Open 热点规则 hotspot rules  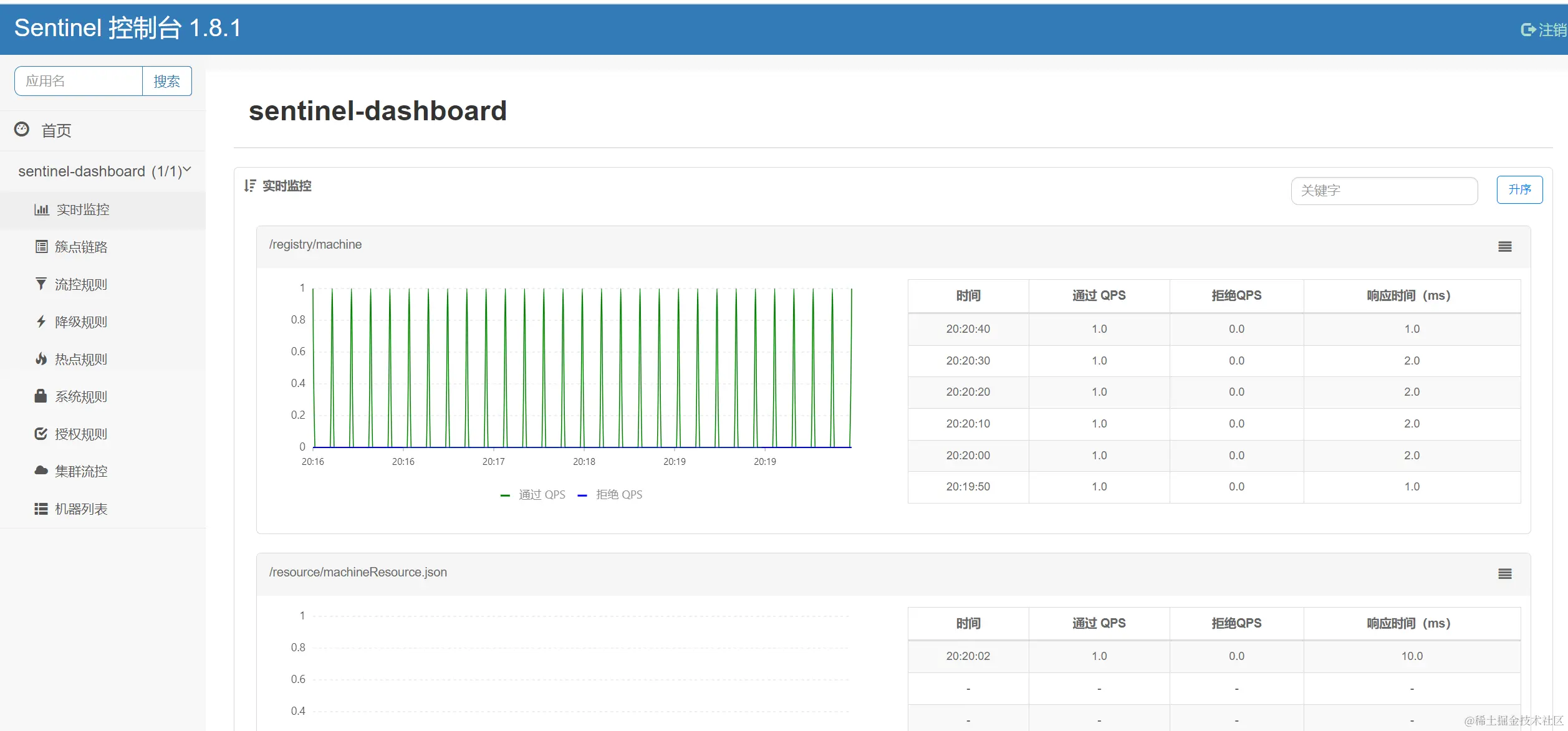80,359
